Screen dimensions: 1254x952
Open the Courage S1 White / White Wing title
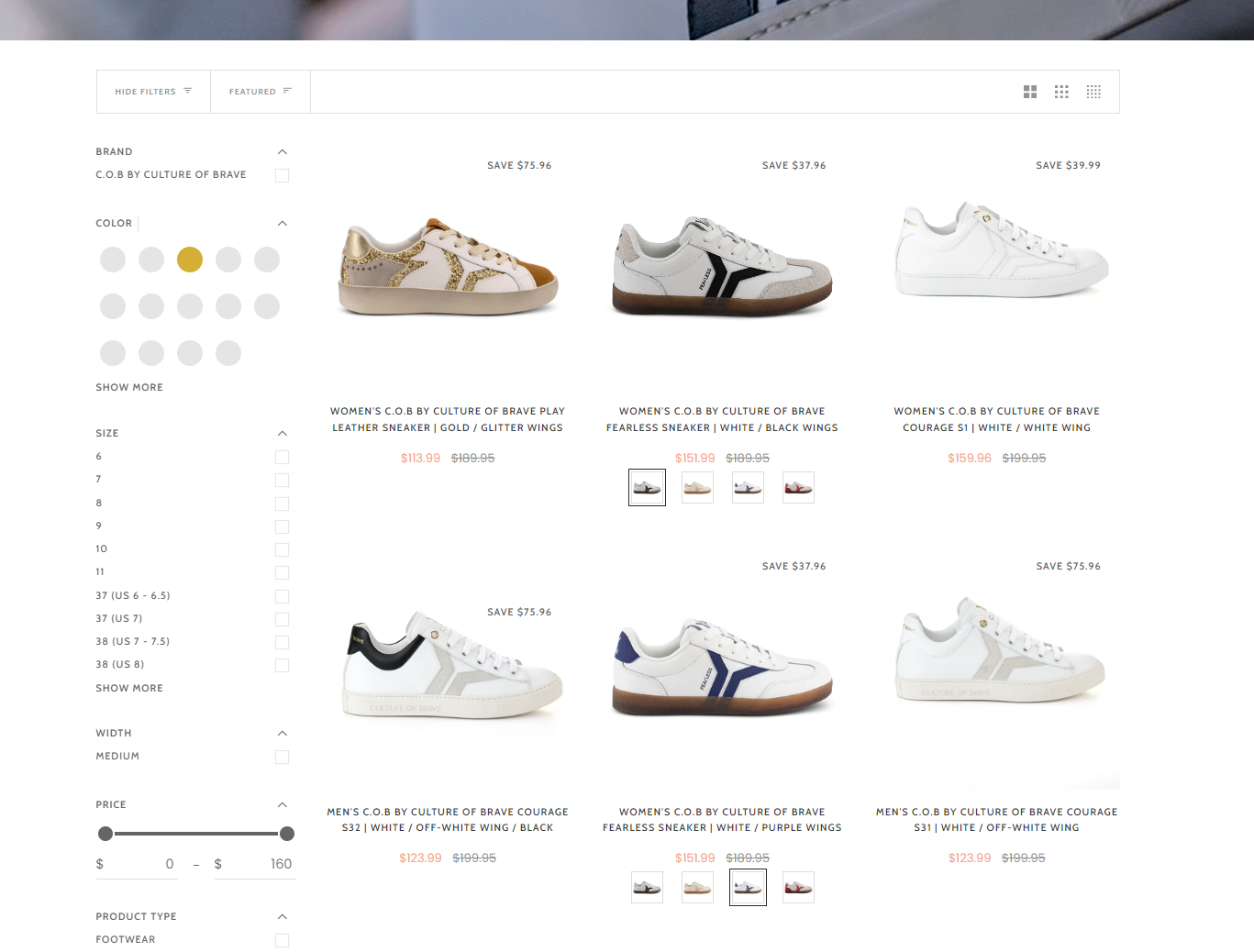click(x=997, y=420)
